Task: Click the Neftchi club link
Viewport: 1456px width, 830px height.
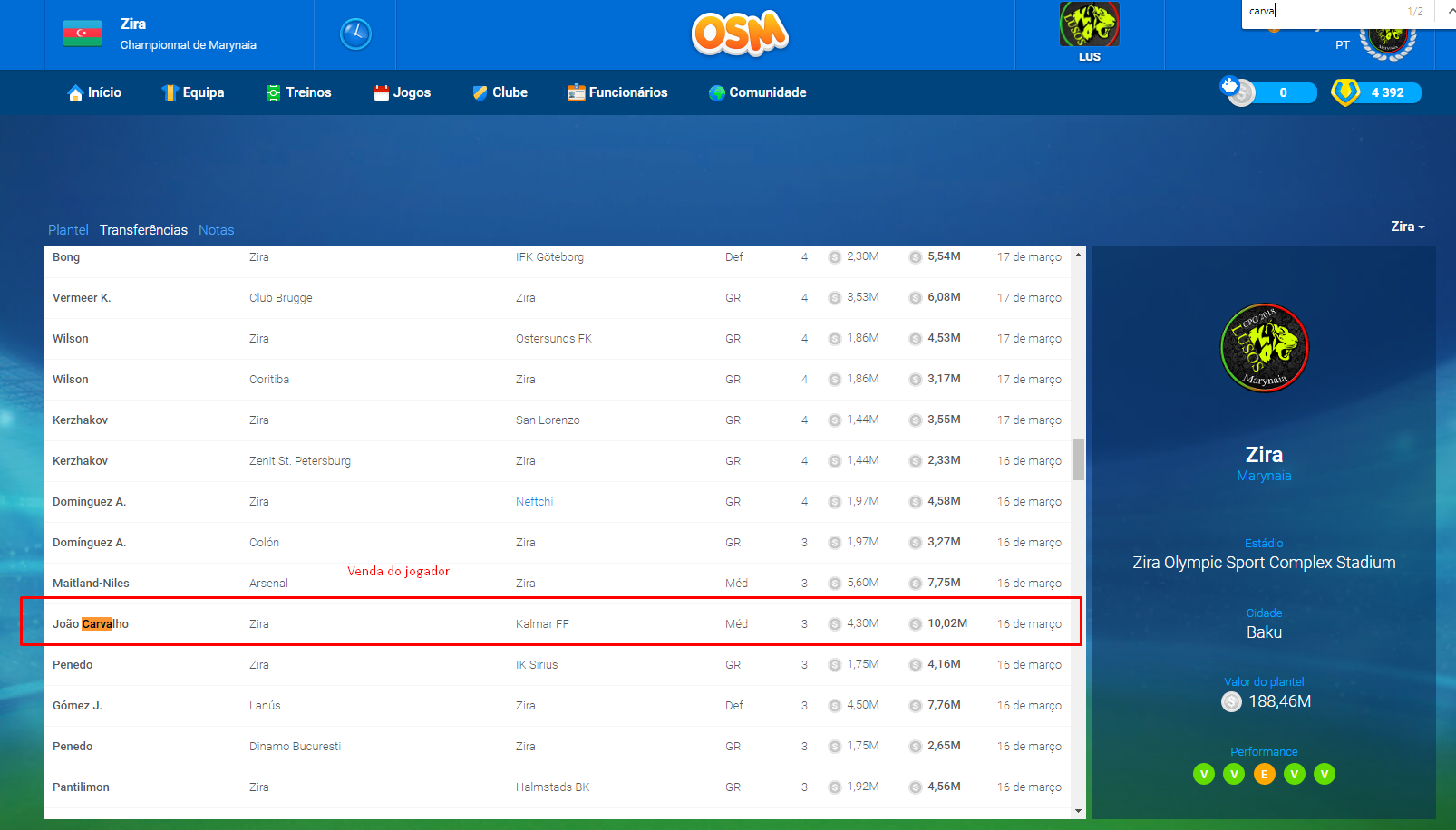Action: click(x=534, y=501)
